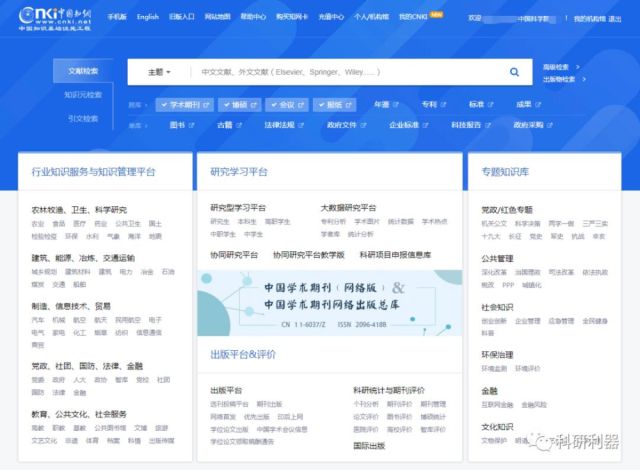Select the 图书 single-database option

177,125
